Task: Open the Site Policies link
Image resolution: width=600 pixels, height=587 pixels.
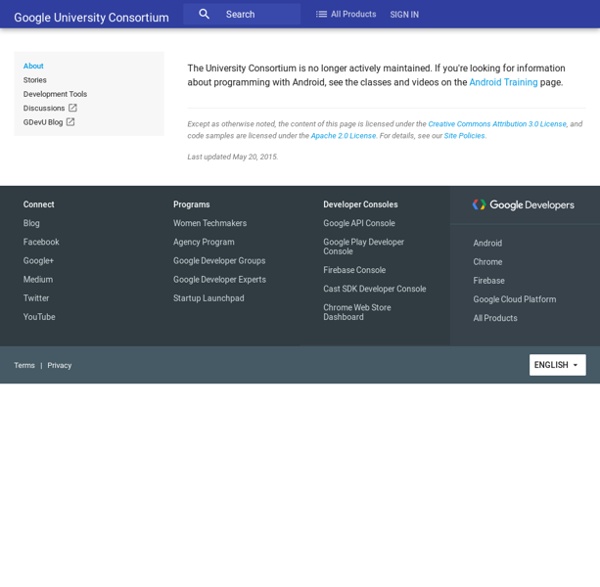Action: tap(464, 135)
